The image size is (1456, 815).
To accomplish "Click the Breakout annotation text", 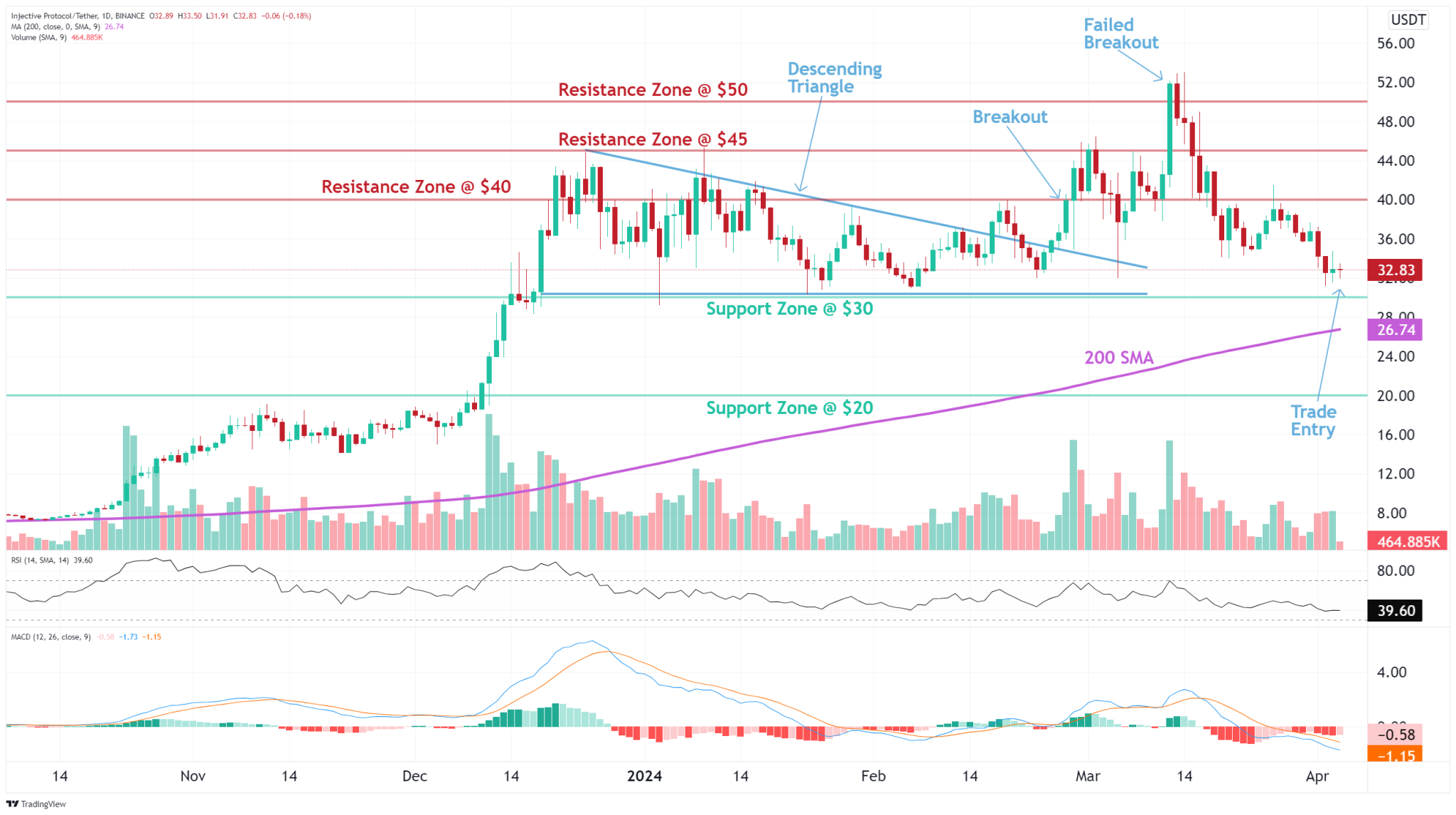I will 1010,117.
